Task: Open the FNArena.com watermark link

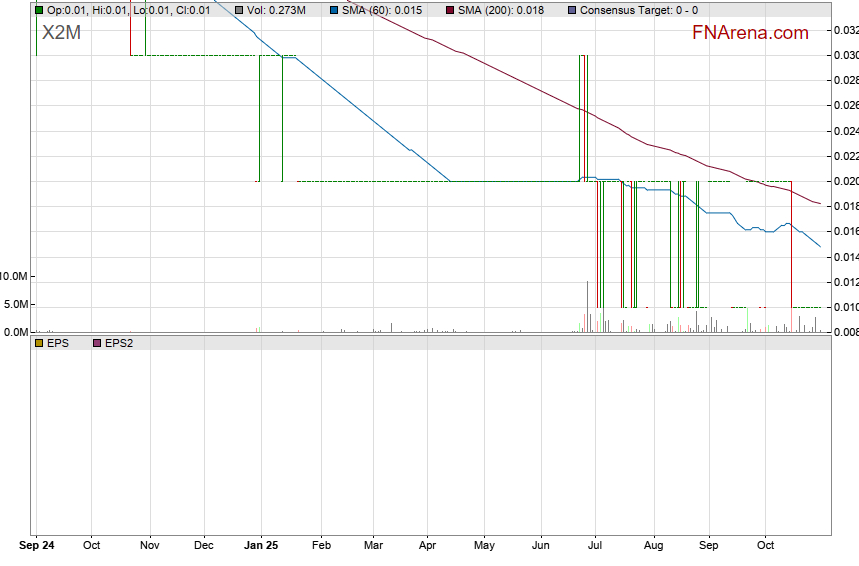Action: (x=750, y=33)
